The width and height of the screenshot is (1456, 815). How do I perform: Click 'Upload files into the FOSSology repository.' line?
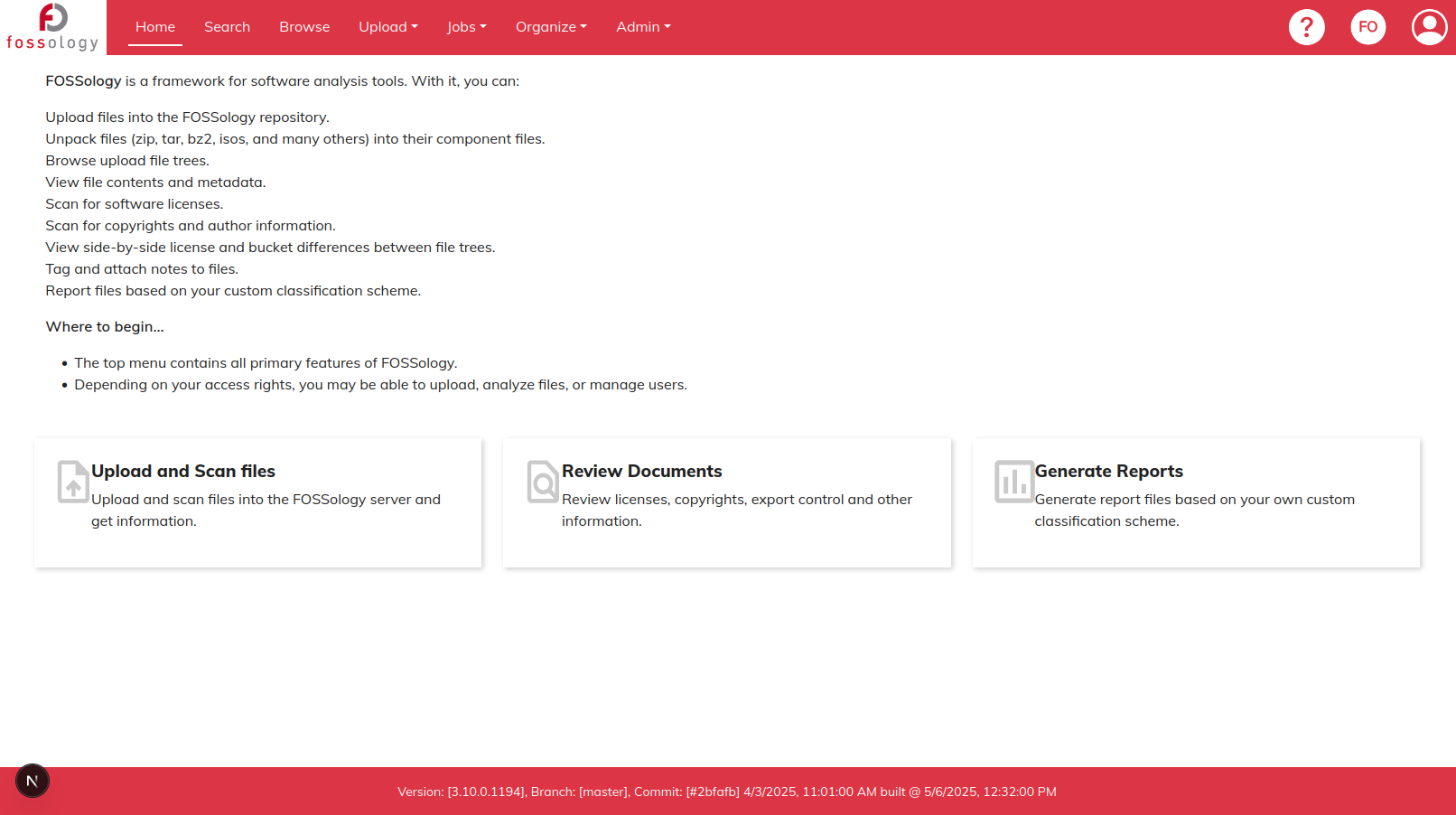click(x=188, y=117)
